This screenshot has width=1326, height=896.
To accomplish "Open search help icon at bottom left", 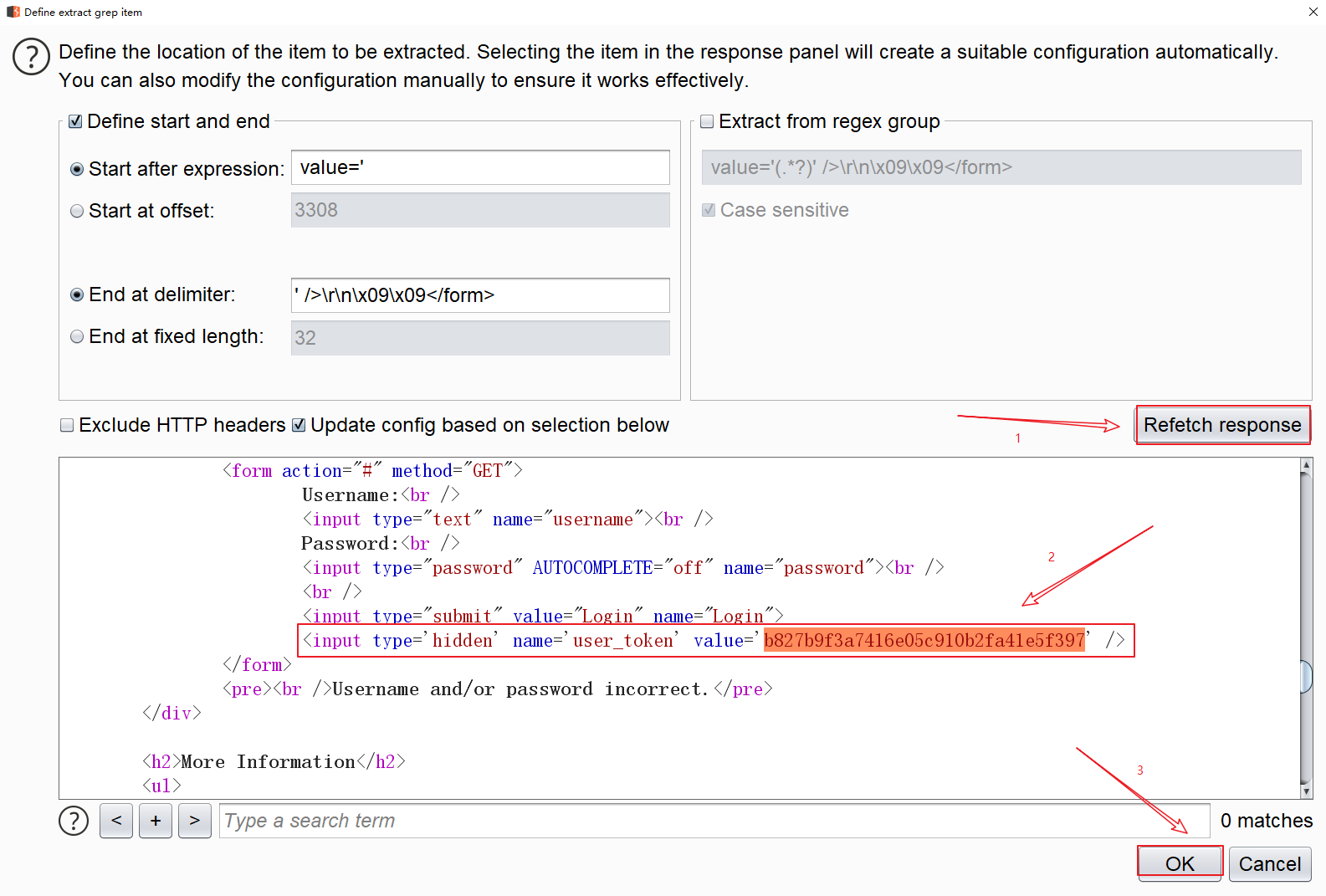I will pyautogui.click(x=74, y=821).
